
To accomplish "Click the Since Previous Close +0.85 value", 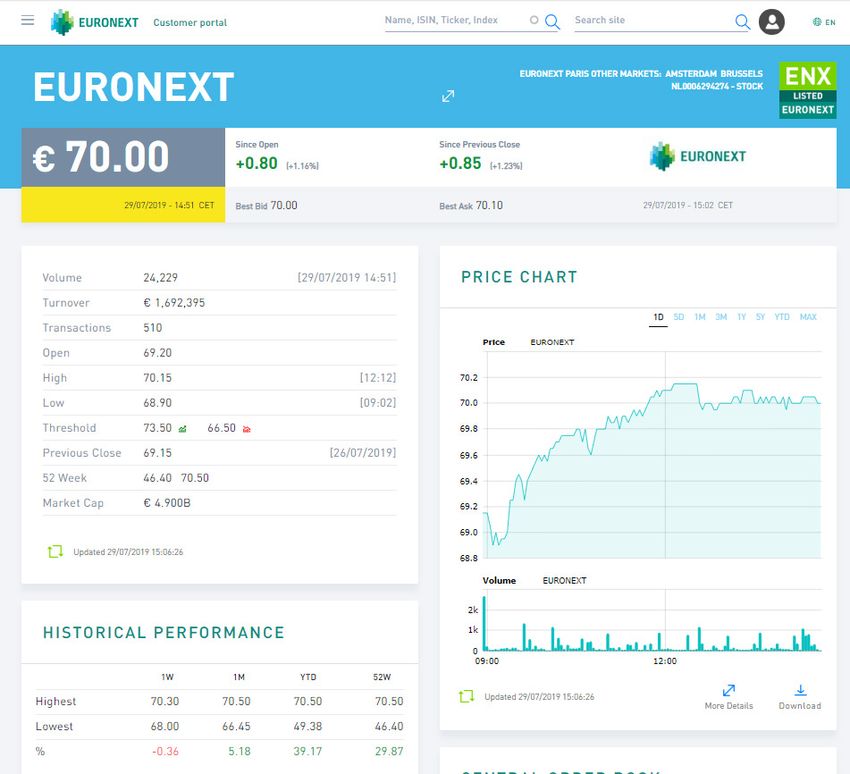I will pos(460,163).
